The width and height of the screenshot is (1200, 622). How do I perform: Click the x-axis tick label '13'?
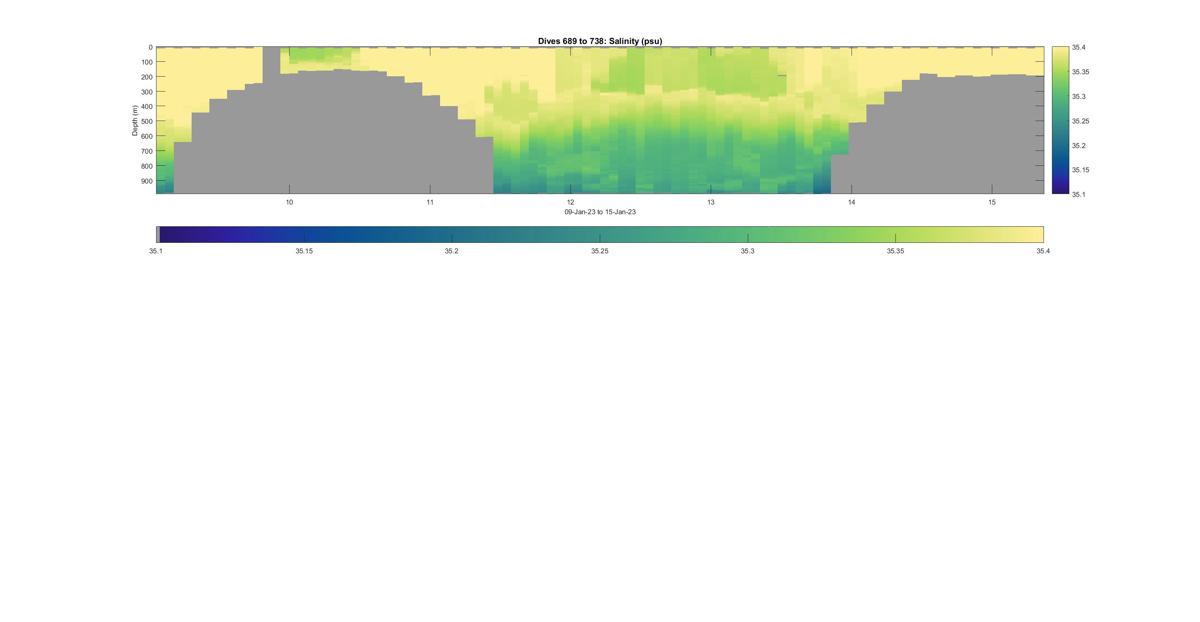711,202
